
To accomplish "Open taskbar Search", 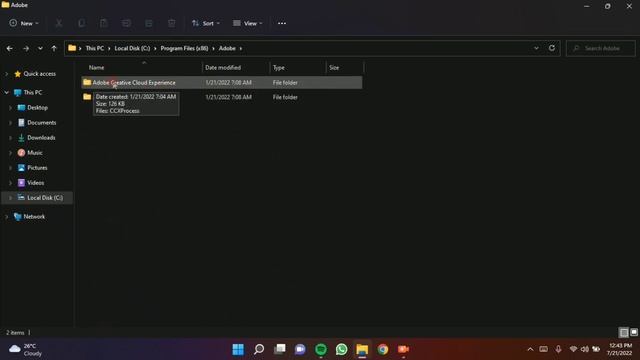I will coord(259,349).
